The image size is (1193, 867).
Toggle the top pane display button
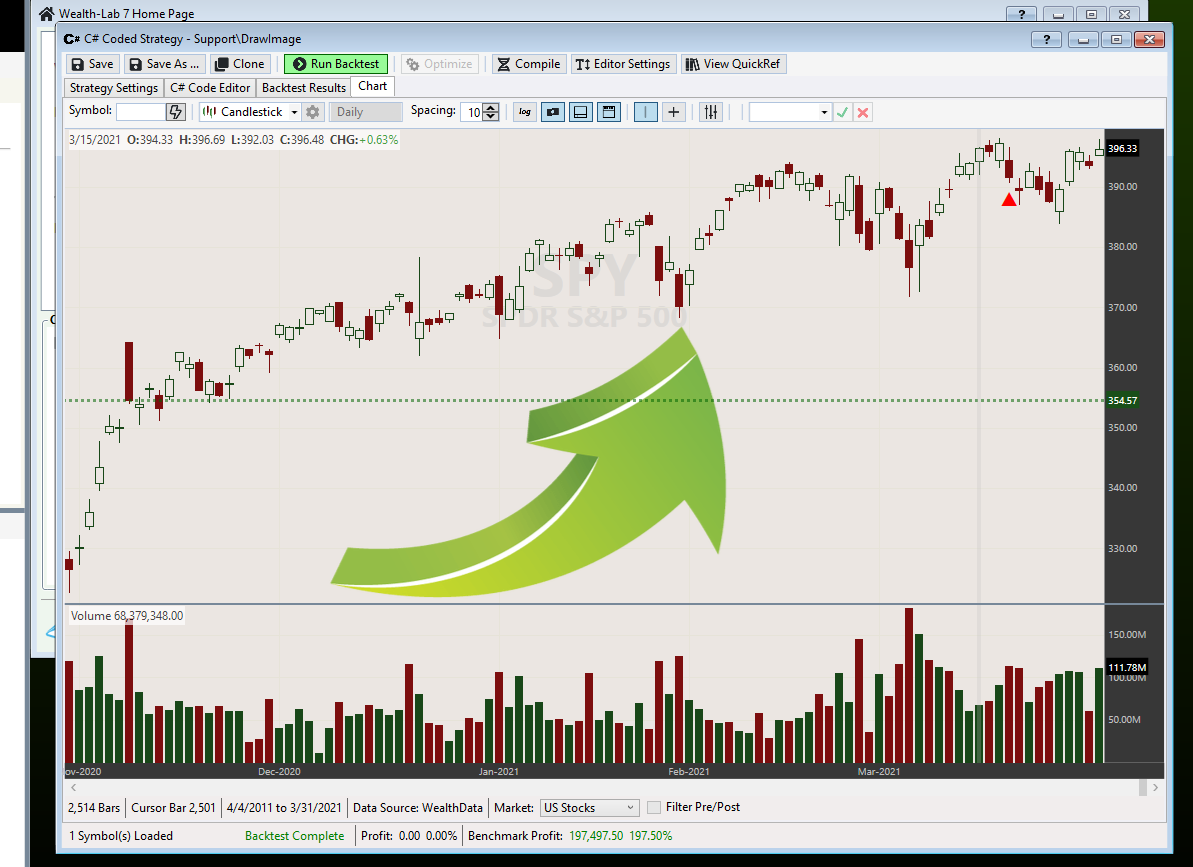point(609,112)
